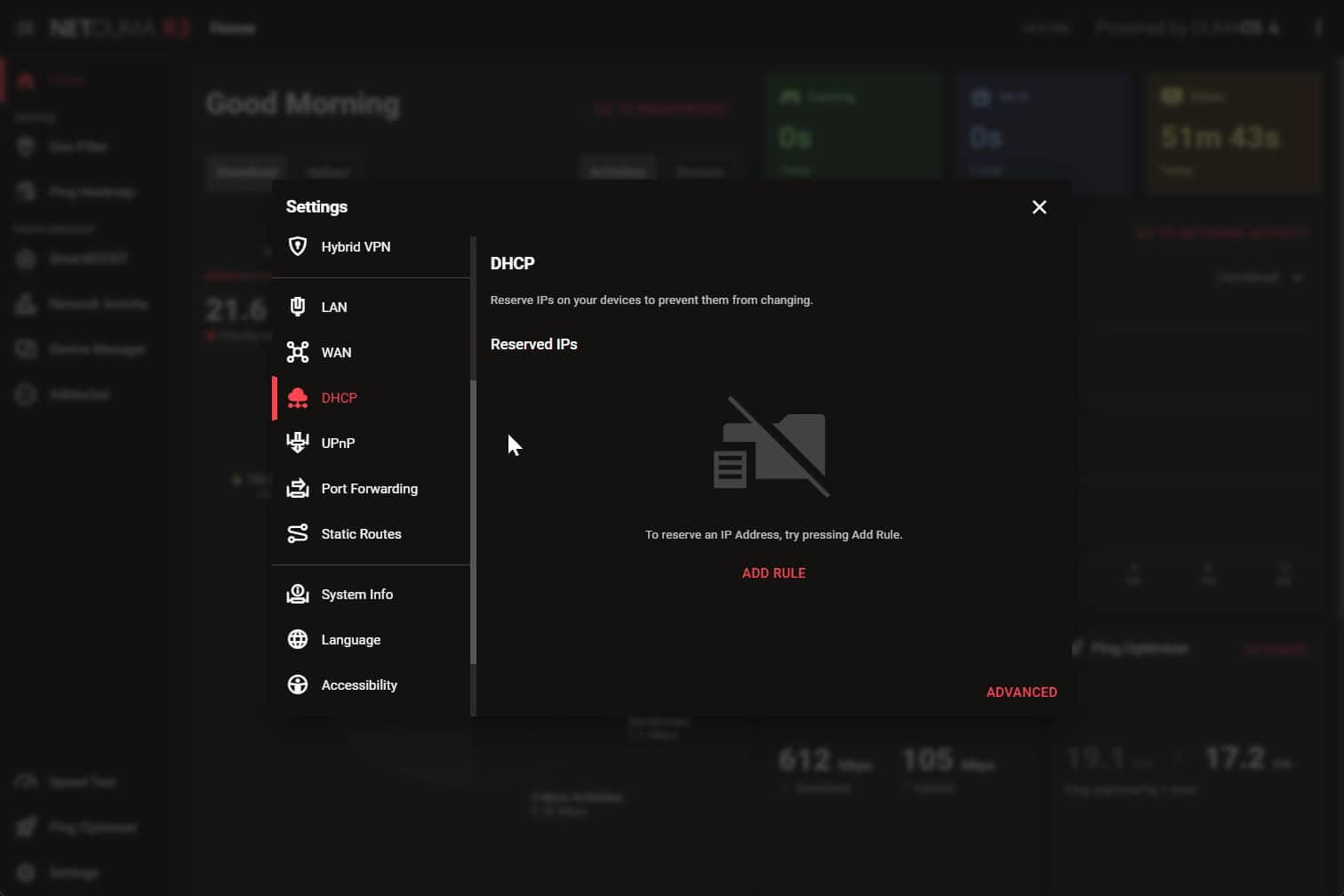
Task: Open the Port Forwarding settings page
Action: (x=369, y=488)
